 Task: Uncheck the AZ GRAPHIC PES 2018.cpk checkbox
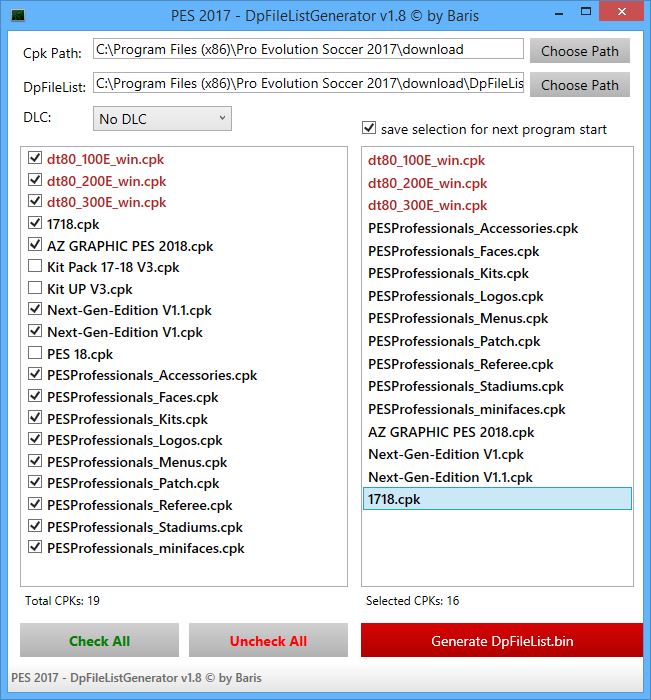[35, 244]
